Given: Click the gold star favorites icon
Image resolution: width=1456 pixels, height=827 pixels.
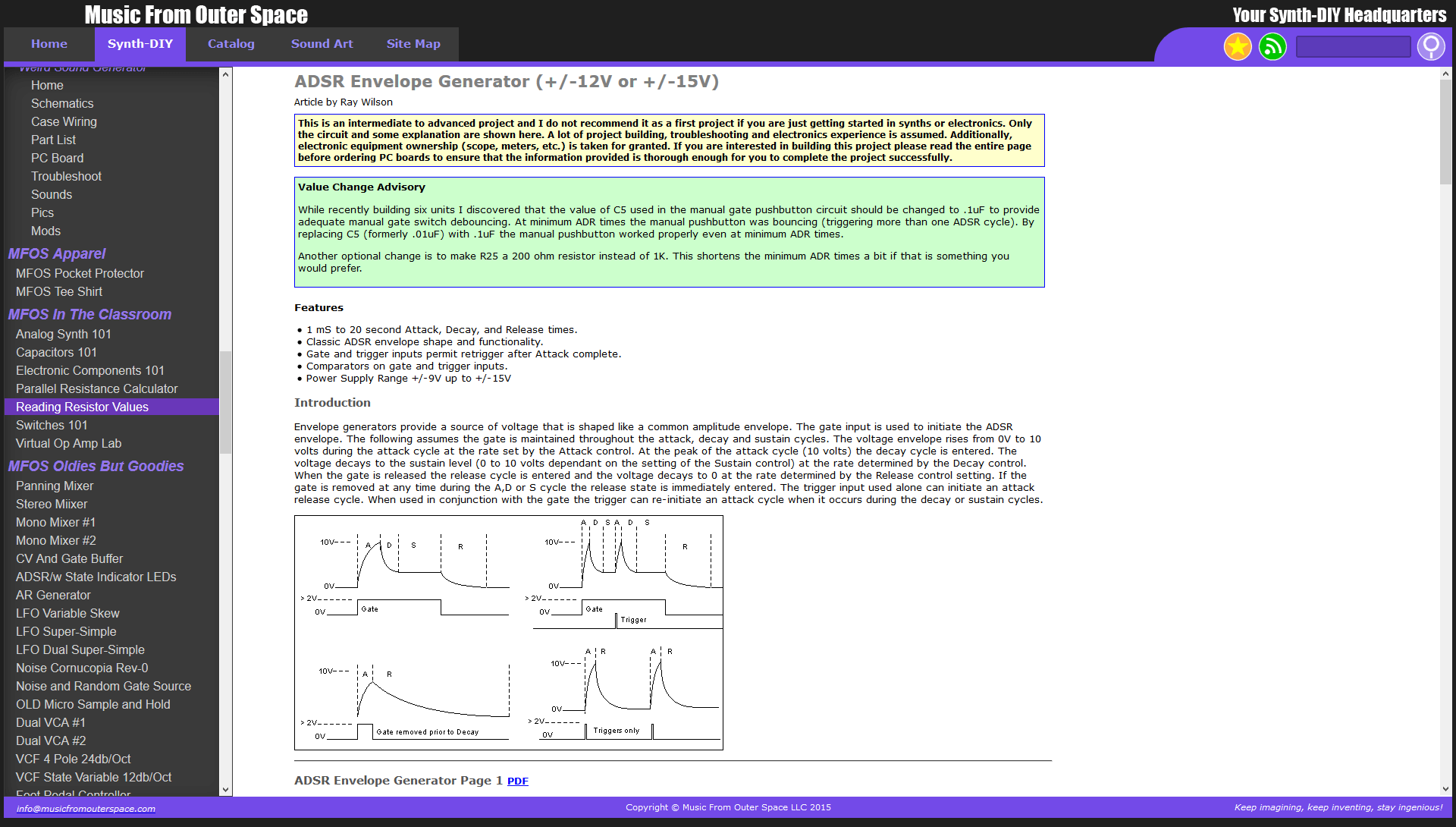Looking at the screenshot, I should 1238,47.
